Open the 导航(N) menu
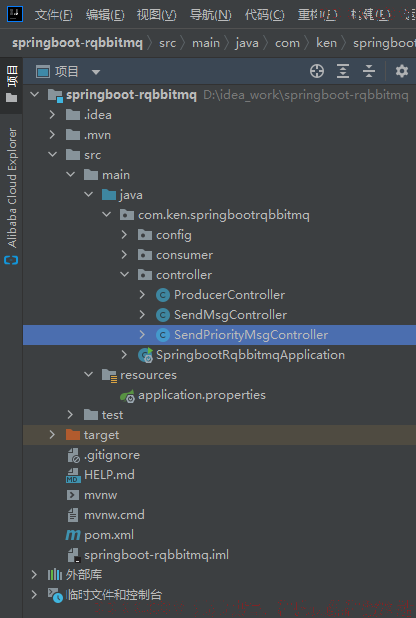 (211, 15)
